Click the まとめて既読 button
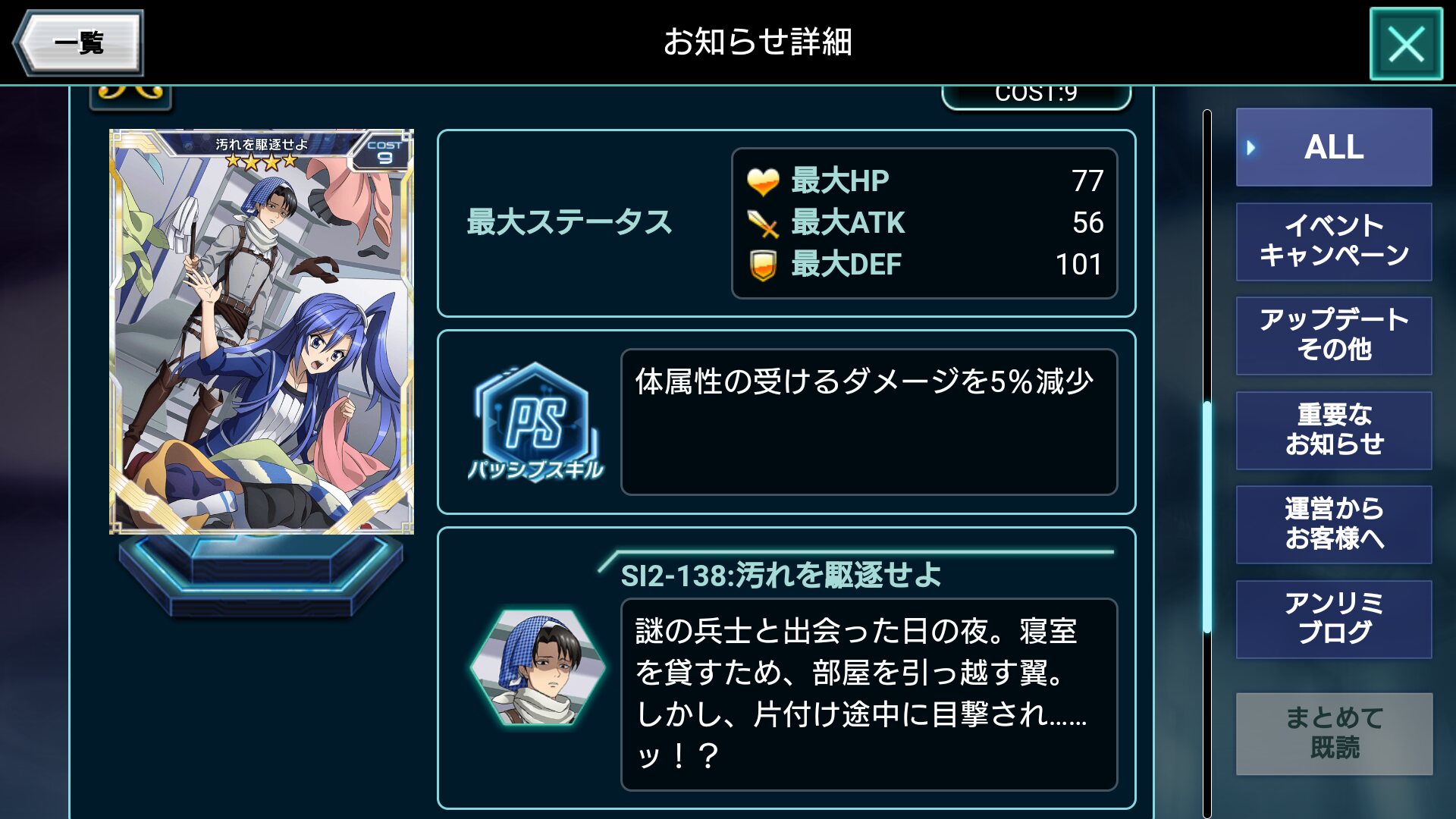Viewport: 1456px width, 819px height. [x=1334, y=733]
